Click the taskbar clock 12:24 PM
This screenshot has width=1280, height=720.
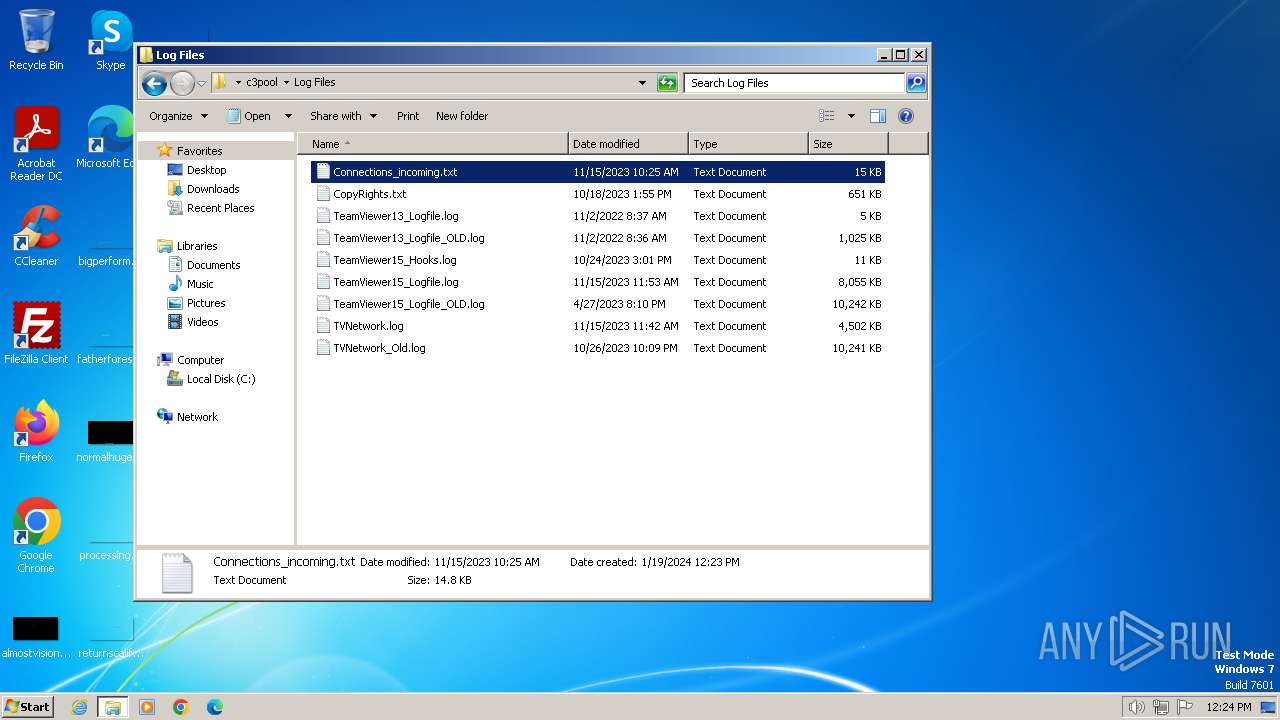coord(1228,707)
